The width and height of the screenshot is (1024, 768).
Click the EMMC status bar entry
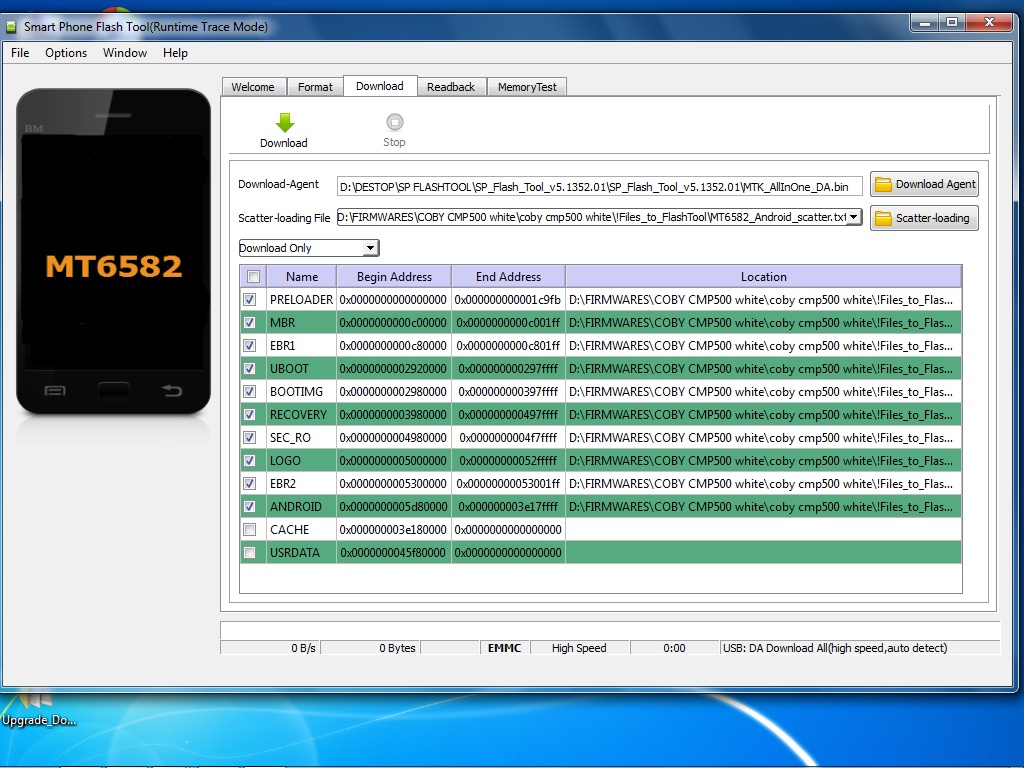pyautogui.click(x=504, y=648)
